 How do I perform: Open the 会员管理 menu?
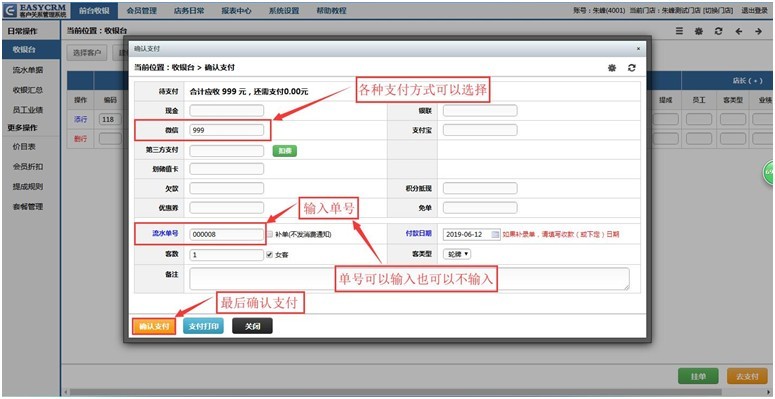pos(141,10)
